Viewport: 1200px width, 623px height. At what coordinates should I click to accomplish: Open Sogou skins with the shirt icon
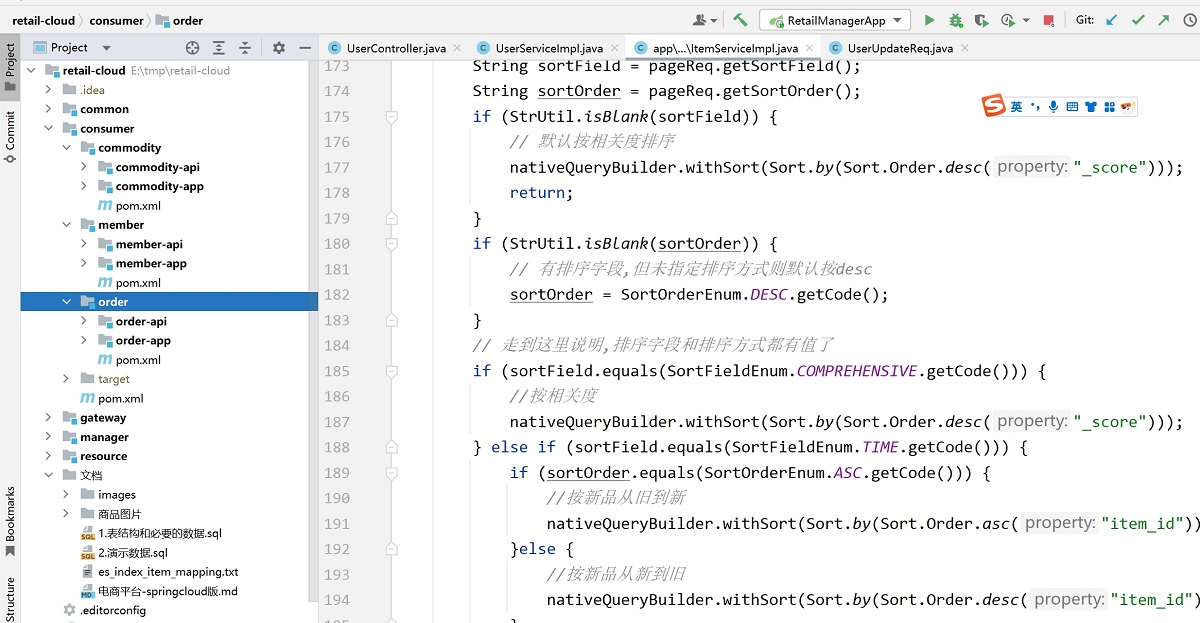coord(1090,107)
